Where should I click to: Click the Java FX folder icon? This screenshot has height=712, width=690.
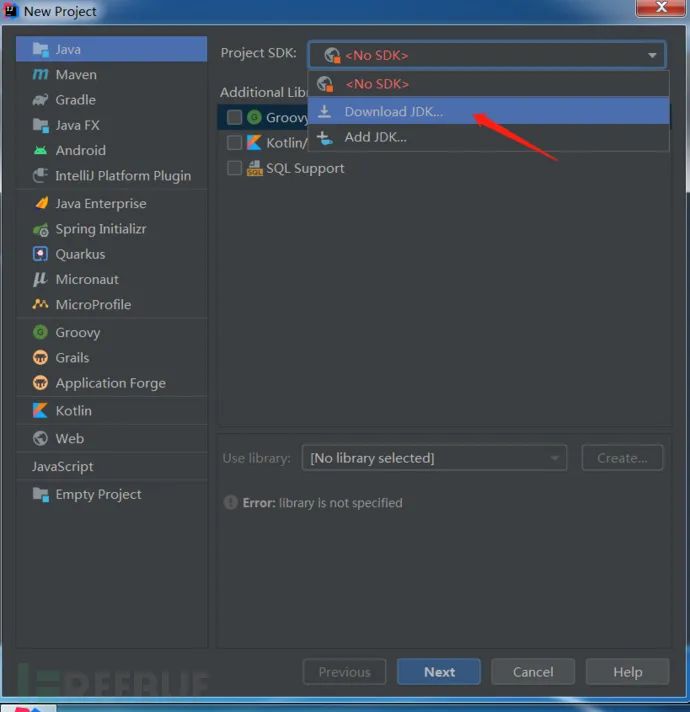pyautogui.click(x=40, y=125)
